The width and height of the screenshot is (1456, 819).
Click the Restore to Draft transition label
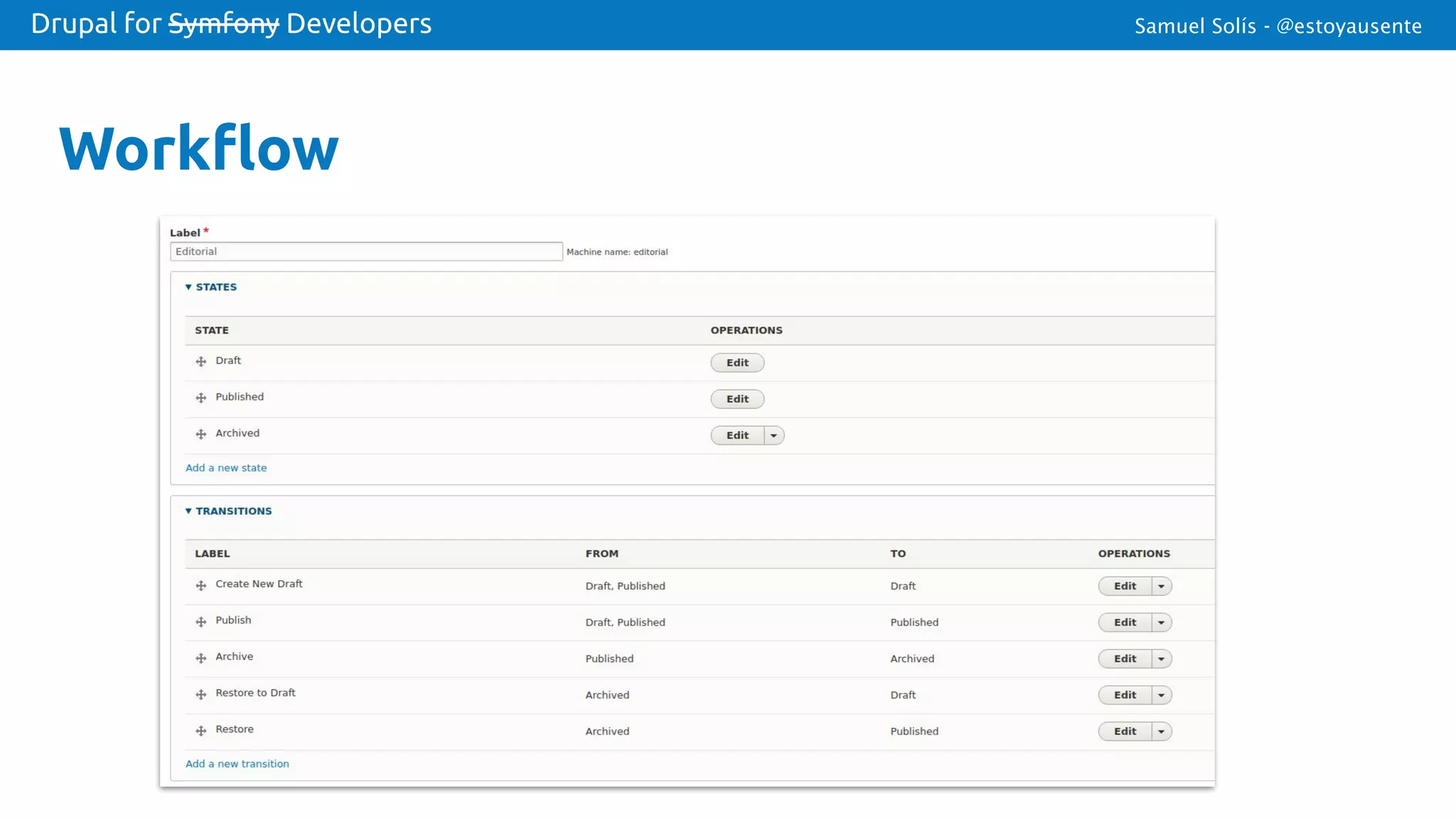pyautogui.click(x=255, y=692)
